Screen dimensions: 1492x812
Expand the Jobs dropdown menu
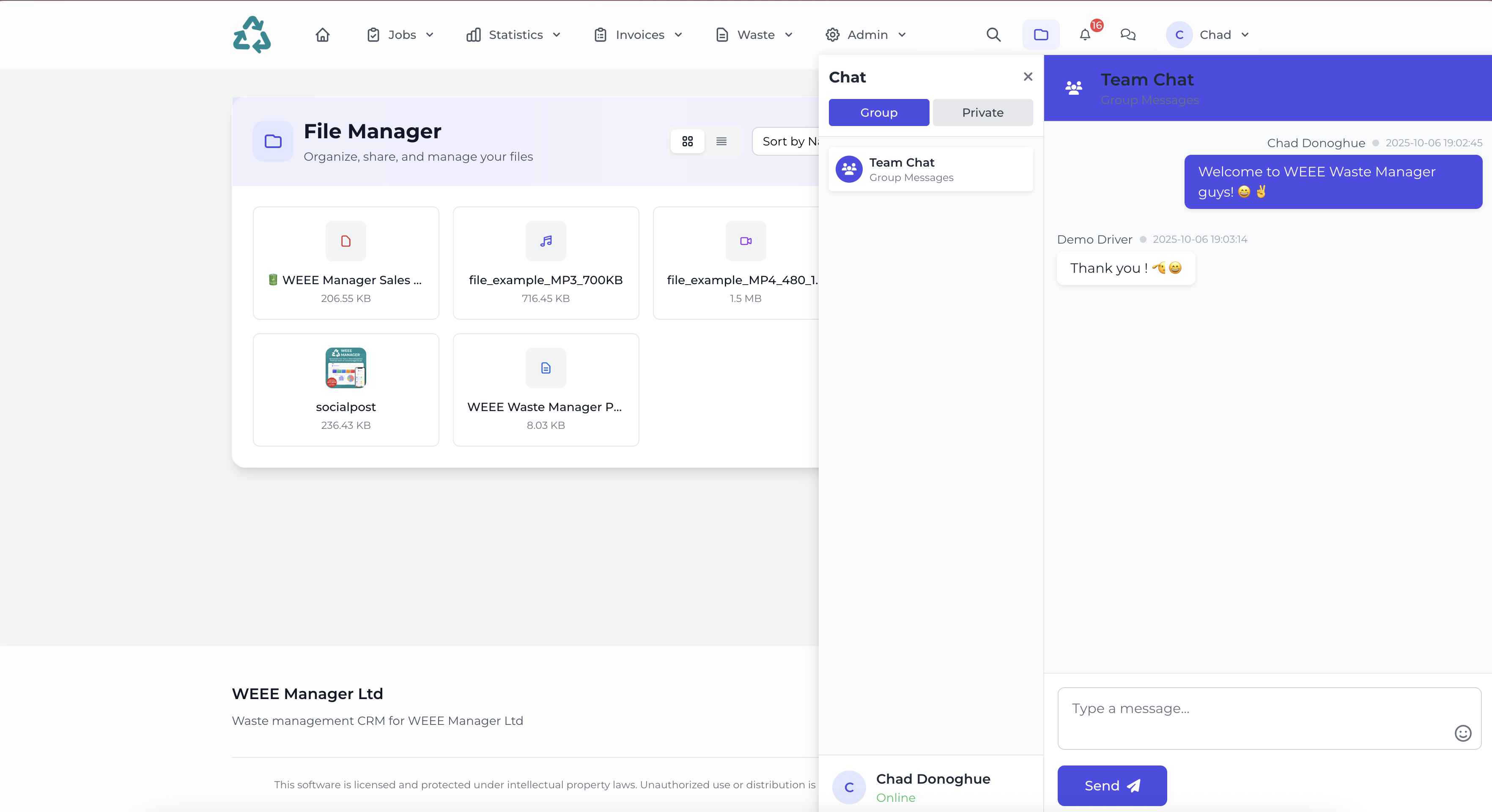click(x=401, y=35)
